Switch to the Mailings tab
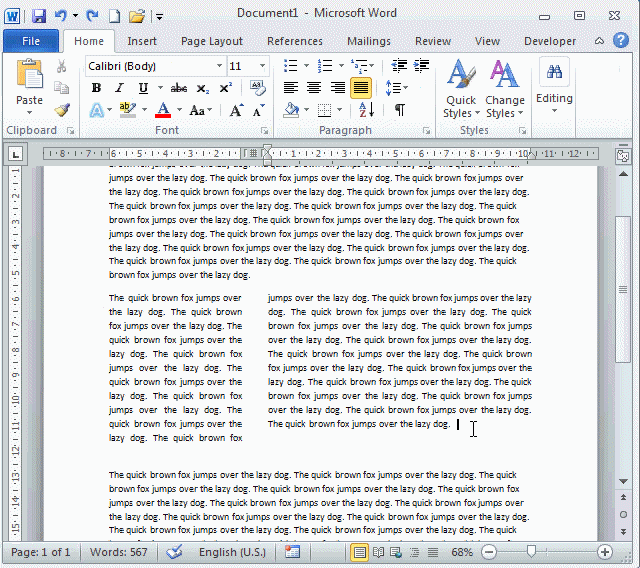The height and width of the screenshot is (568, 640). click(x=369, y=41)
